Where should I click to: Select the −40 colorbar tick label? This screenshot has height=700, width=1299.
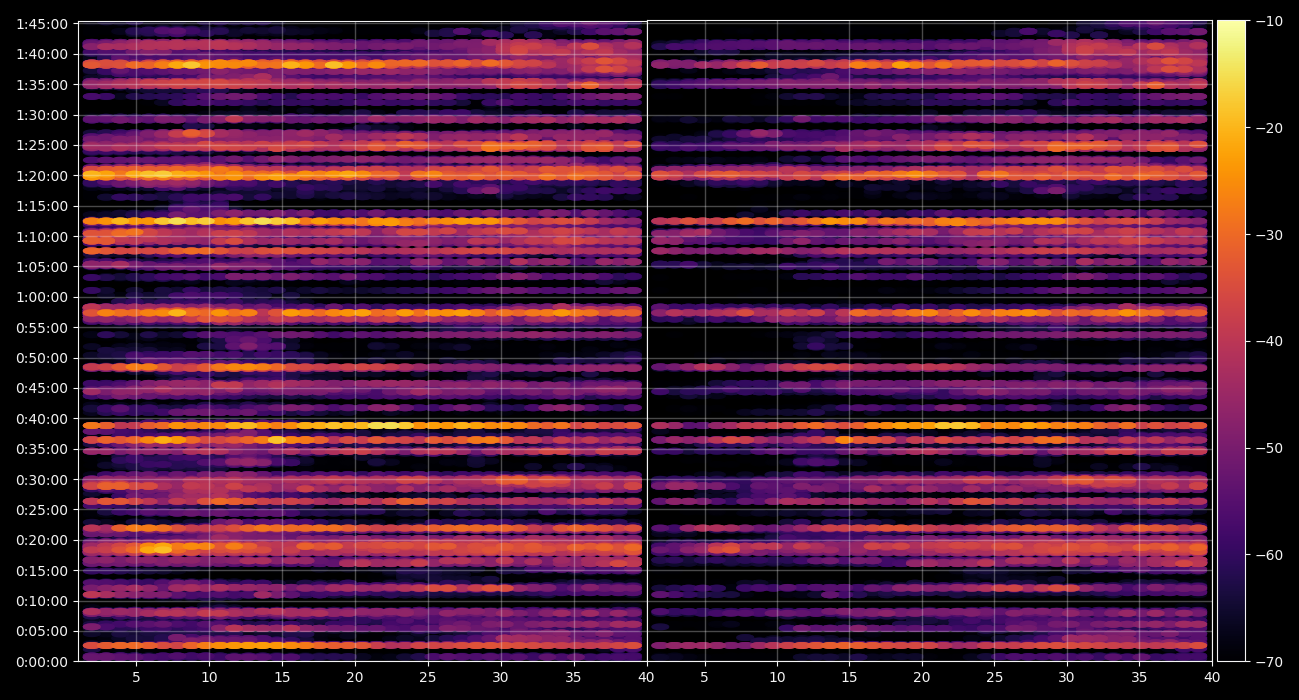(x=1269, y=341)
